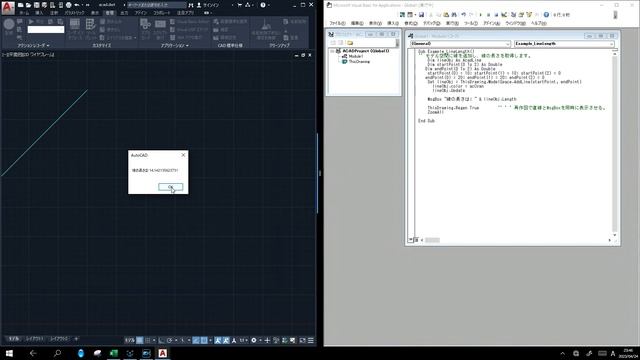
Task: Click the VBA toolbar help question icon
Action: (x=546, y=15)
